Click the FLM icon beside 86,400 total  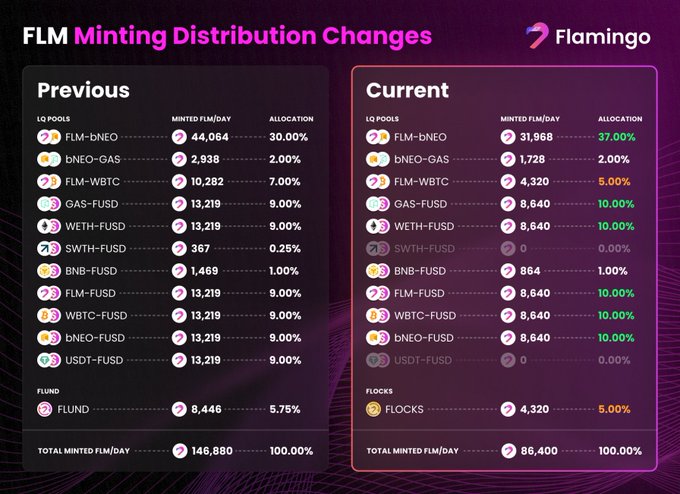tap(508, 451)
